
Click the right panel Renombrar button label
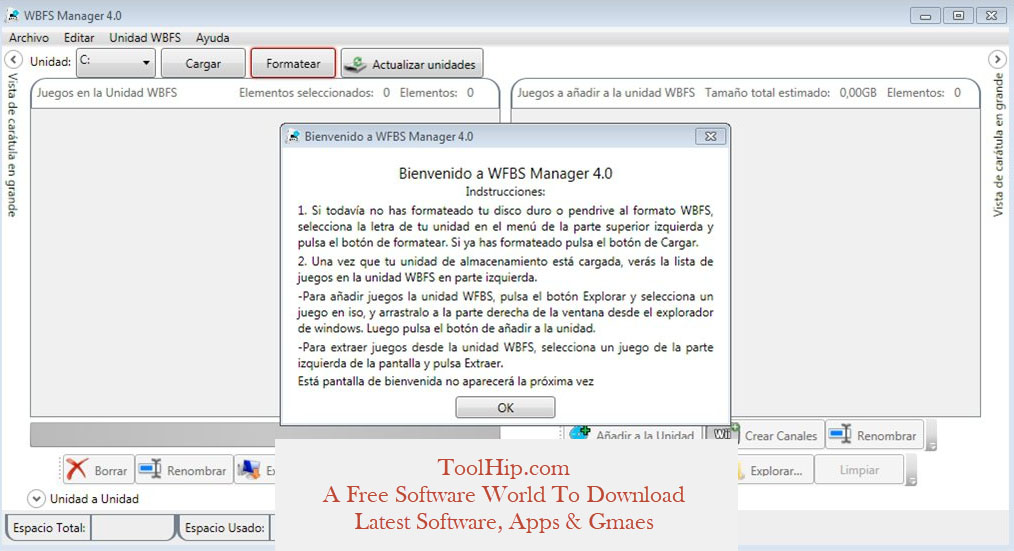coord(886,436)
